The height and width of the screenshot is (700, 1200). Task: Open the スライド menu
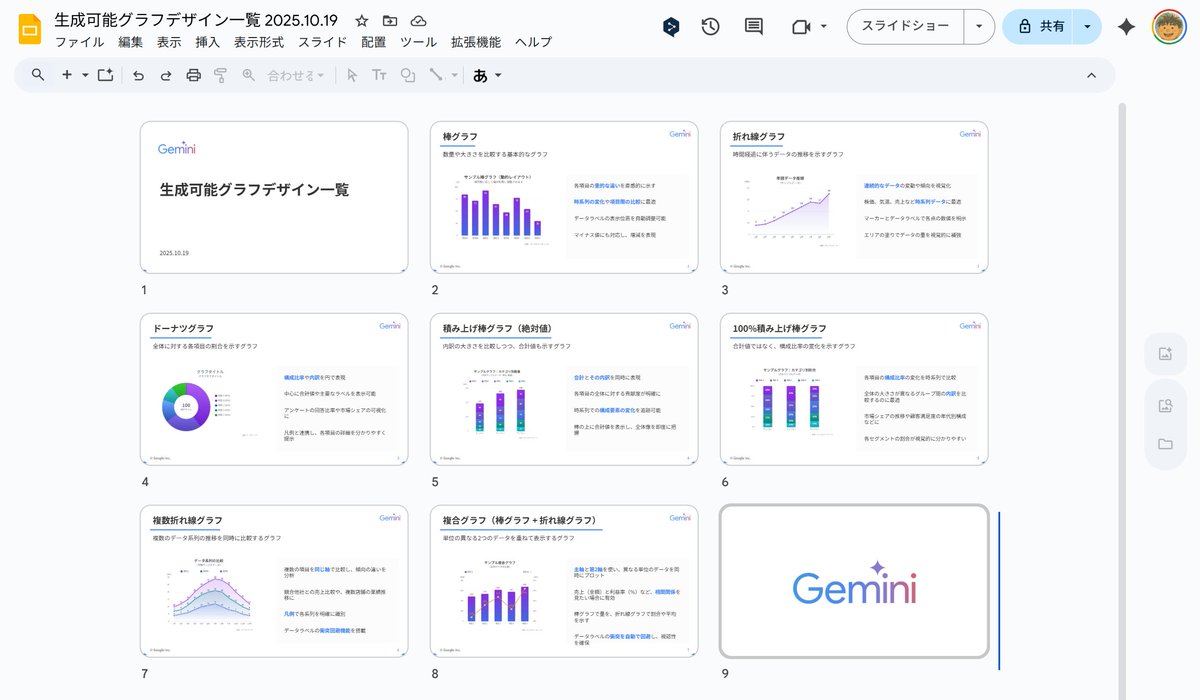(x=323, y=43)
